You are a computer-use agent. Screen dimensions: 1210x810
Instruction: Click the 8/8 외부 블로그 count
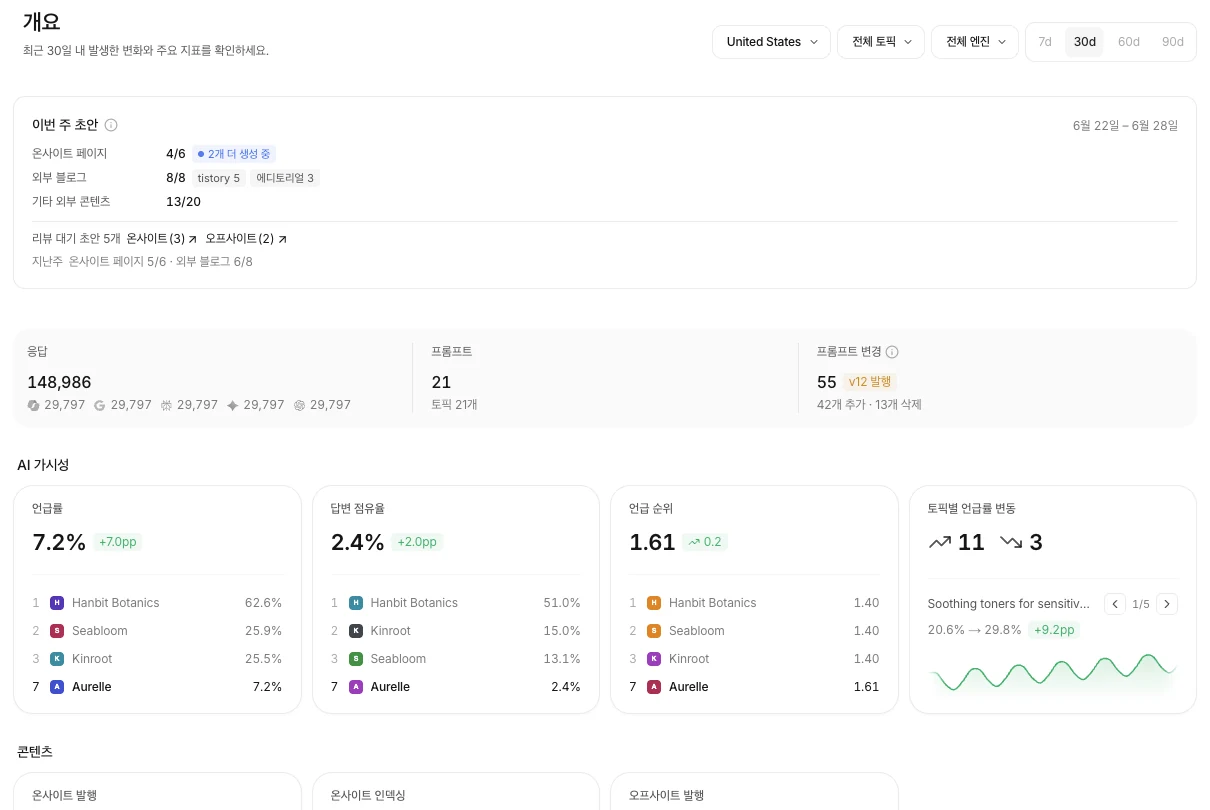pyautogui.click(x=176, y=178)
